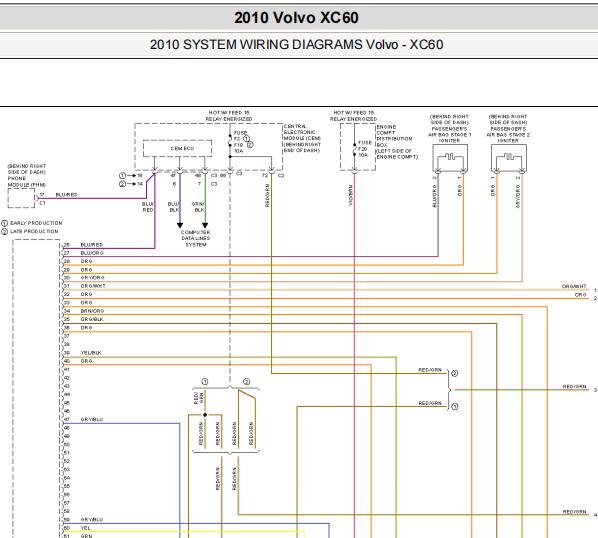Click the '2010 Volvo XC60' page title
Screen dimensions: 598x538
pyautogui.click(x=296, y=18)
